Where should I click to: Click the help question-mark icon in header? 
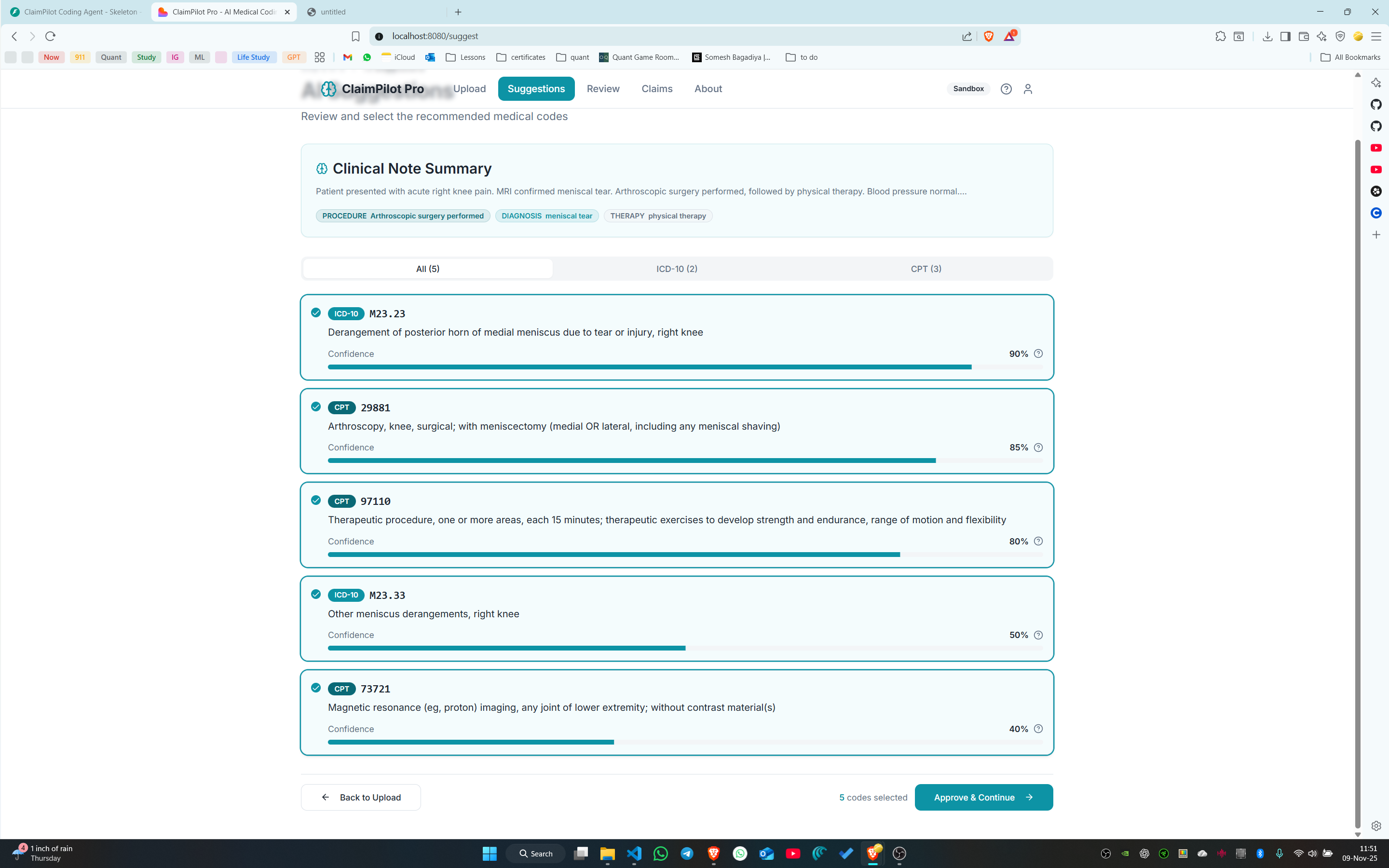point(1006,89)
